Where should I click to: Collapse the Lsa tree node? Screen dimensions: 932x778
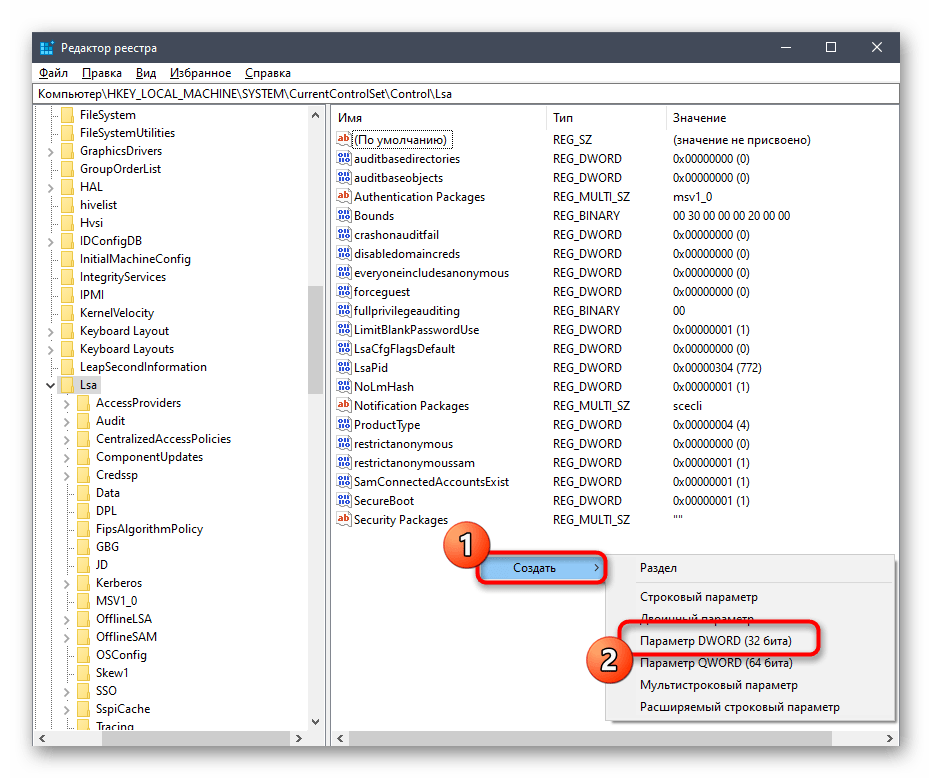[50, 385]
